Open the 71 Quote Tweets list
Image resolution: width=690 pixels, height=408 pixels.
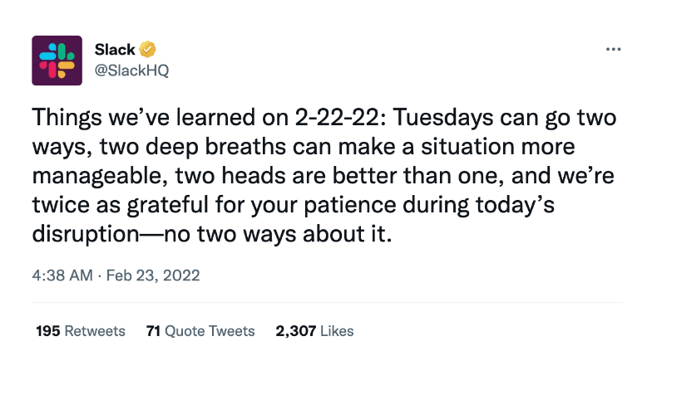click(x=200, y=331)
